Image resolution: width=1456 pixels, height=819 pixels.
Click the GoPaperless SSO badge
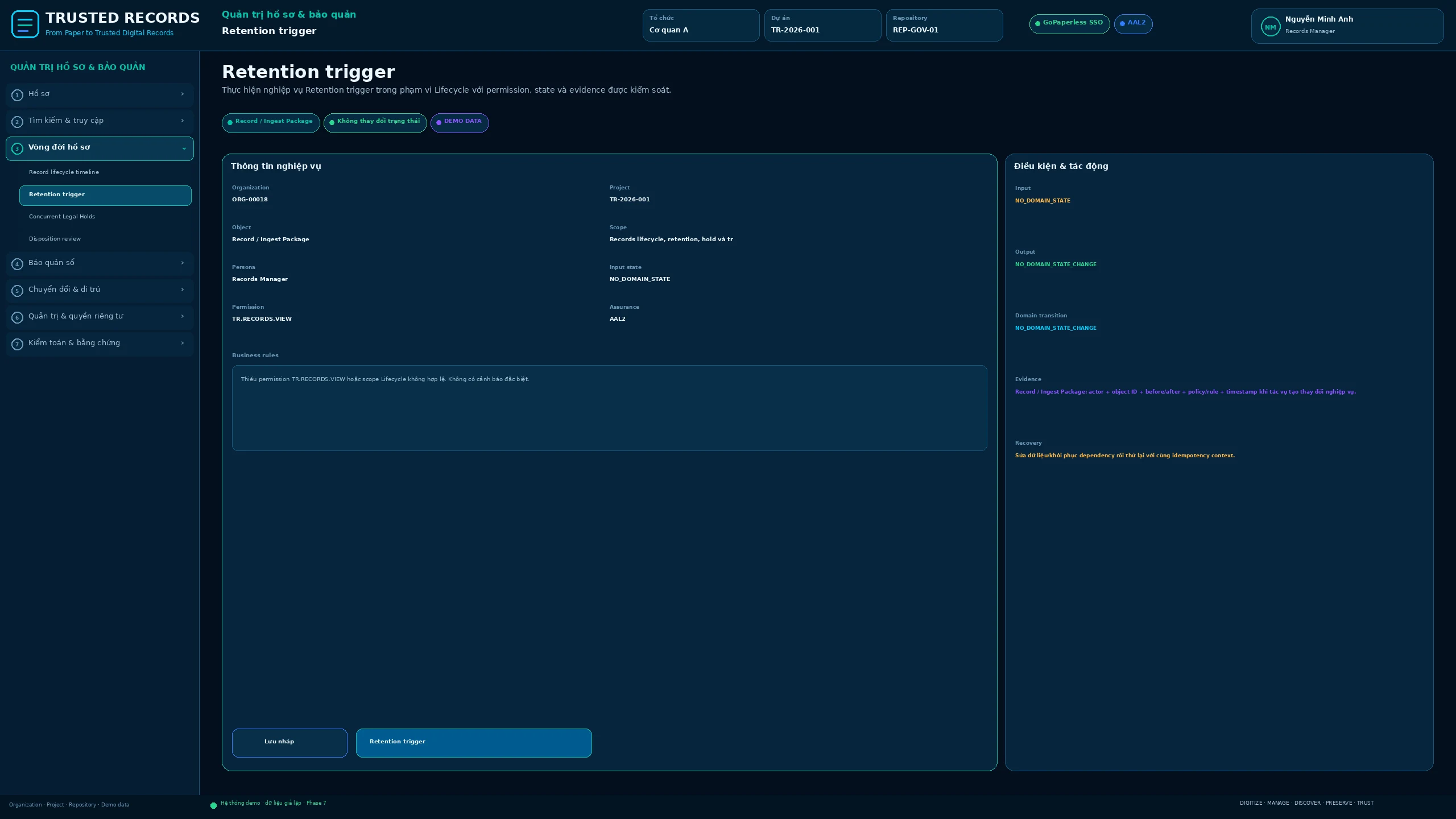point(1069,24)
